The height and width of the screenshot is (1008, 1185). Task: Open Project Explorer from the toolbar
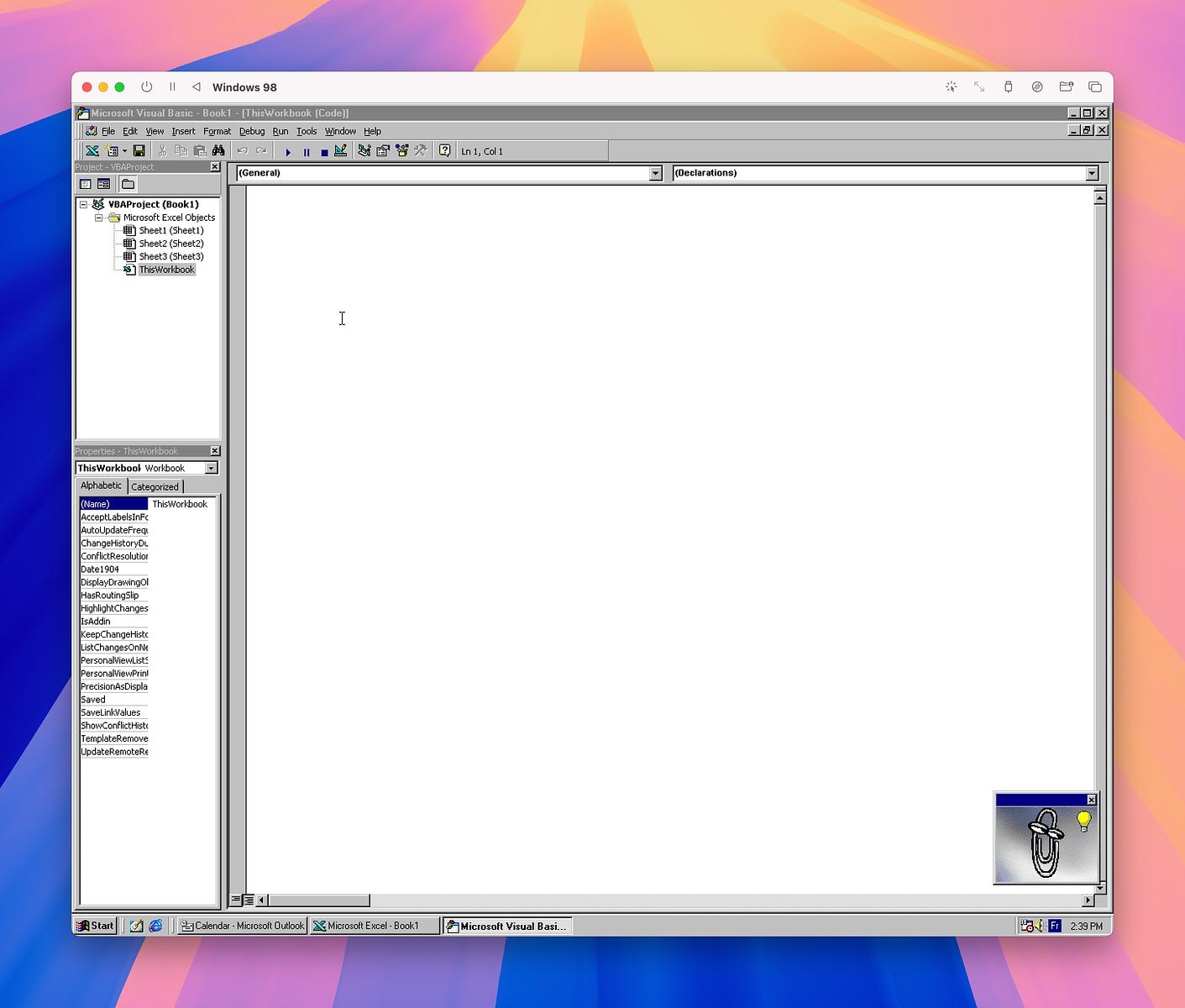click(x=364, y=151)
